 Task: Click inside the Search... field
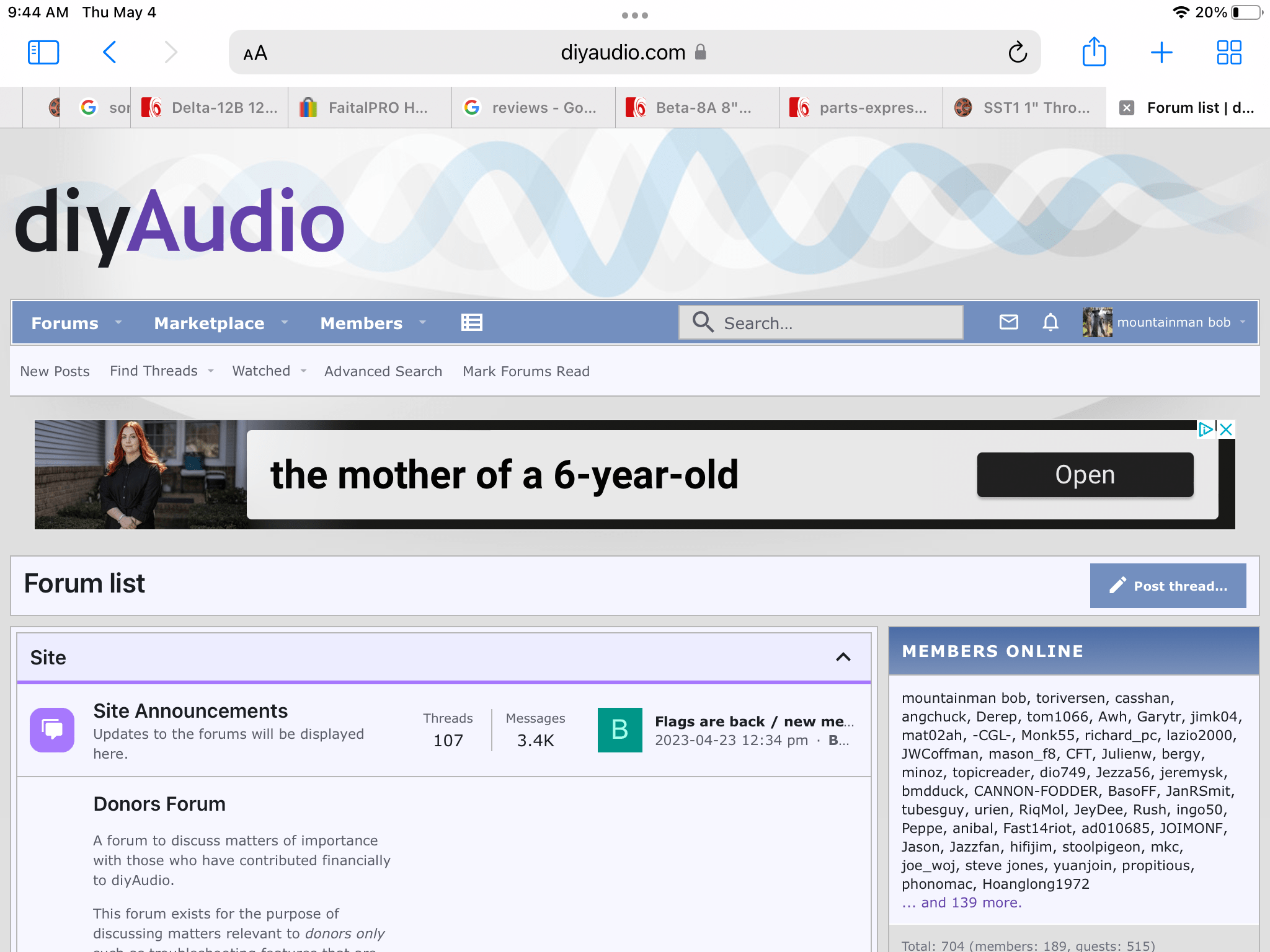click(821, 322)
